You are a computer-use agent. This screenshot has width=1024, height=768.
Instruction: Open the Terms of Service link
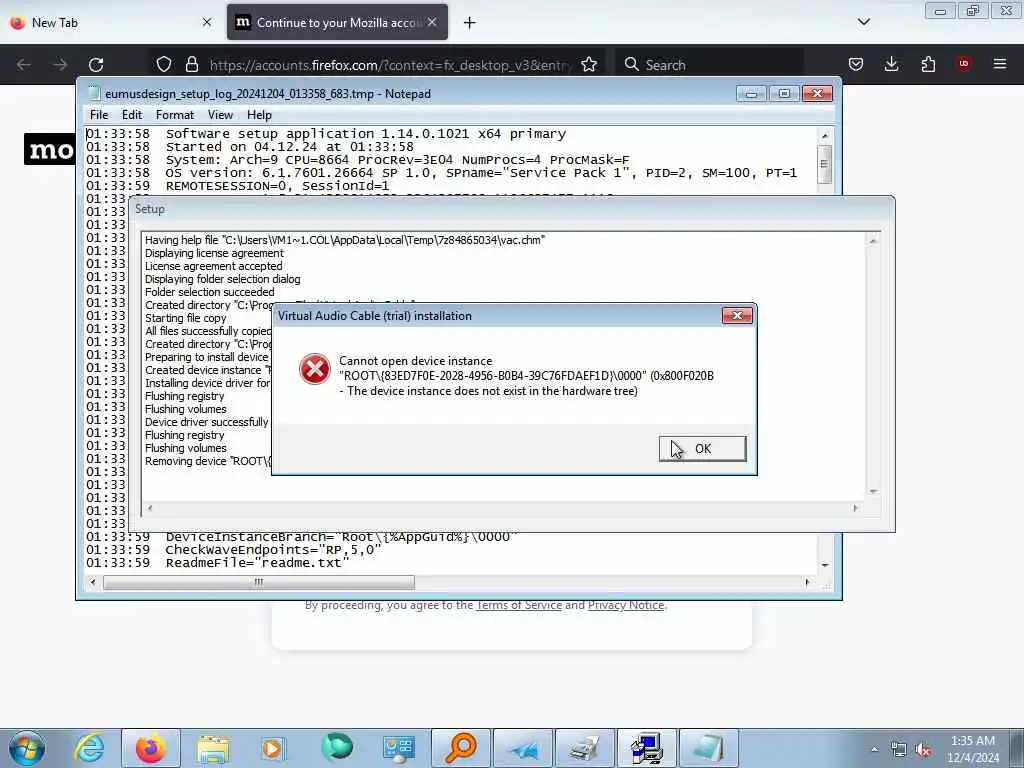[x=519, y=605]
